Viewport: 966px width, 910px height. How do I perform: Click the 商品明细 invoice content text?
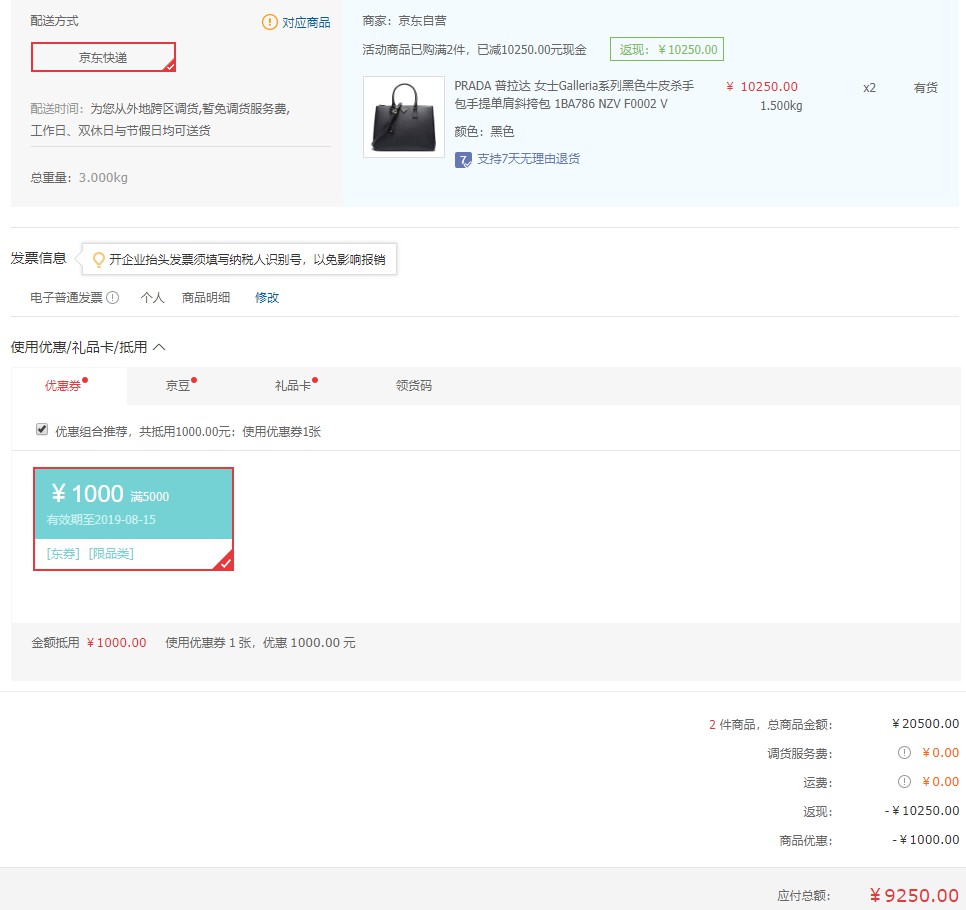[206, 298]
